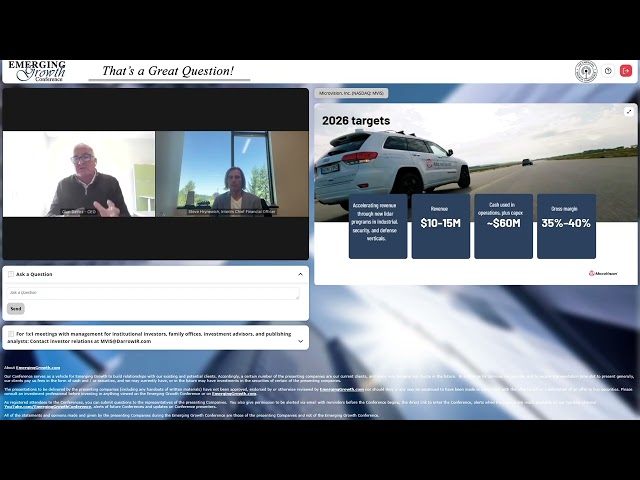Image resolution: width=640 pixels, height=480 pixels.
Task: Open the help question-mark icon in header
Action: [x=608, y=71]
